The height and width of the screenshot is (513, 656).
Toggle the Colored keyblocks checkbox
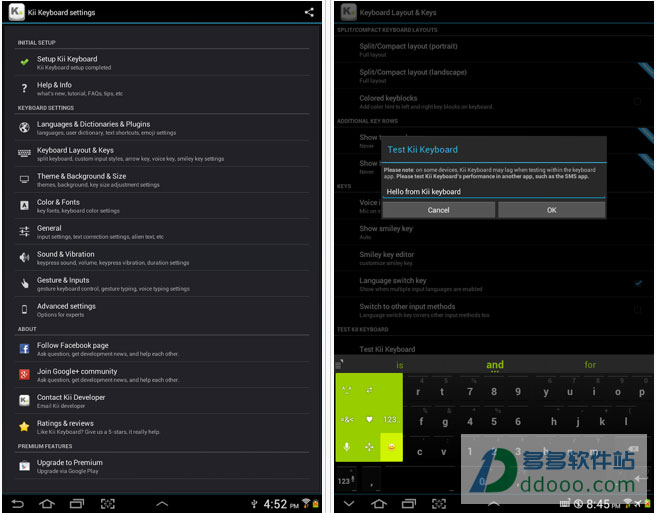pos(637,101)
